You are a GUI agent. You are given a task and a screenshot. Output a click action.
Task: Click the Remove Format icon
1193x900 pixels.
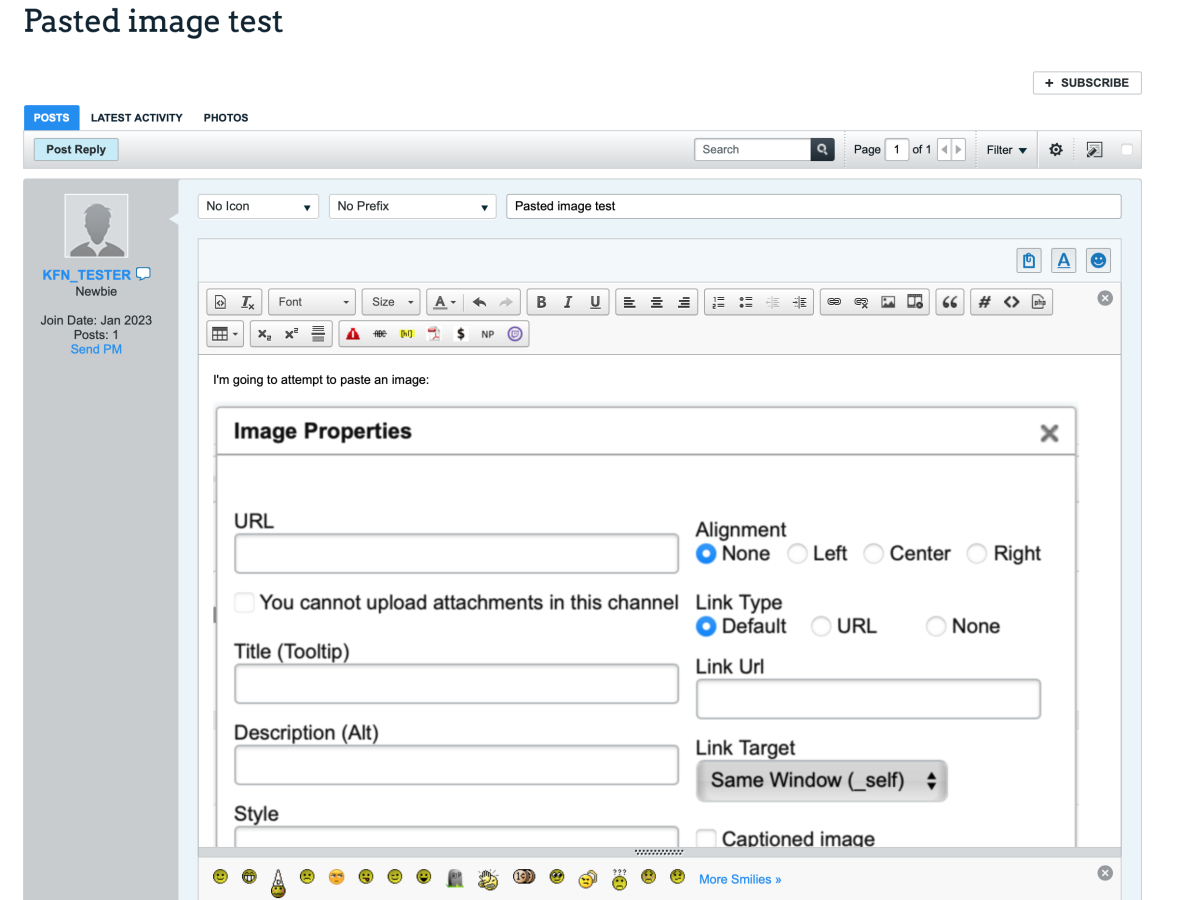tap(248, 302)
